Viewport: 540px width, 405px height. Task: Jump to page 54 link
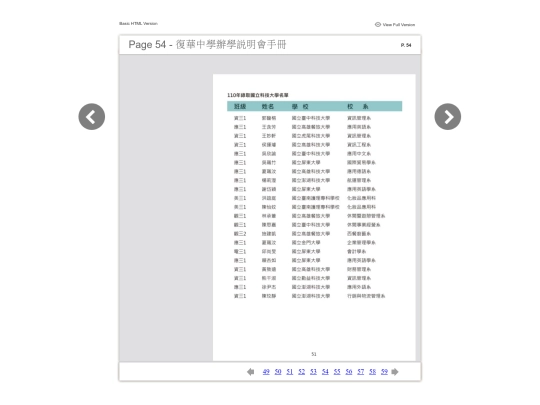(325, 372)
